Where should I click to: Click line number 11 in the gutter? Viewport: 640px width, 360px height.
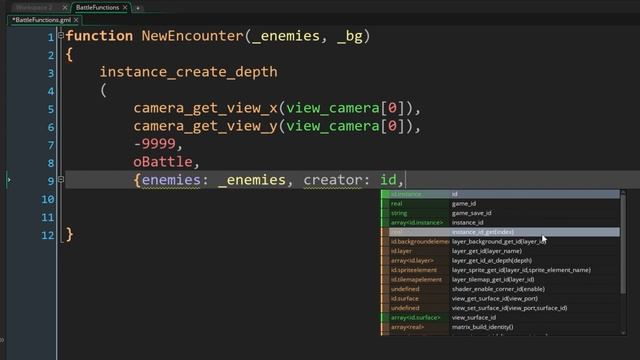48,217
